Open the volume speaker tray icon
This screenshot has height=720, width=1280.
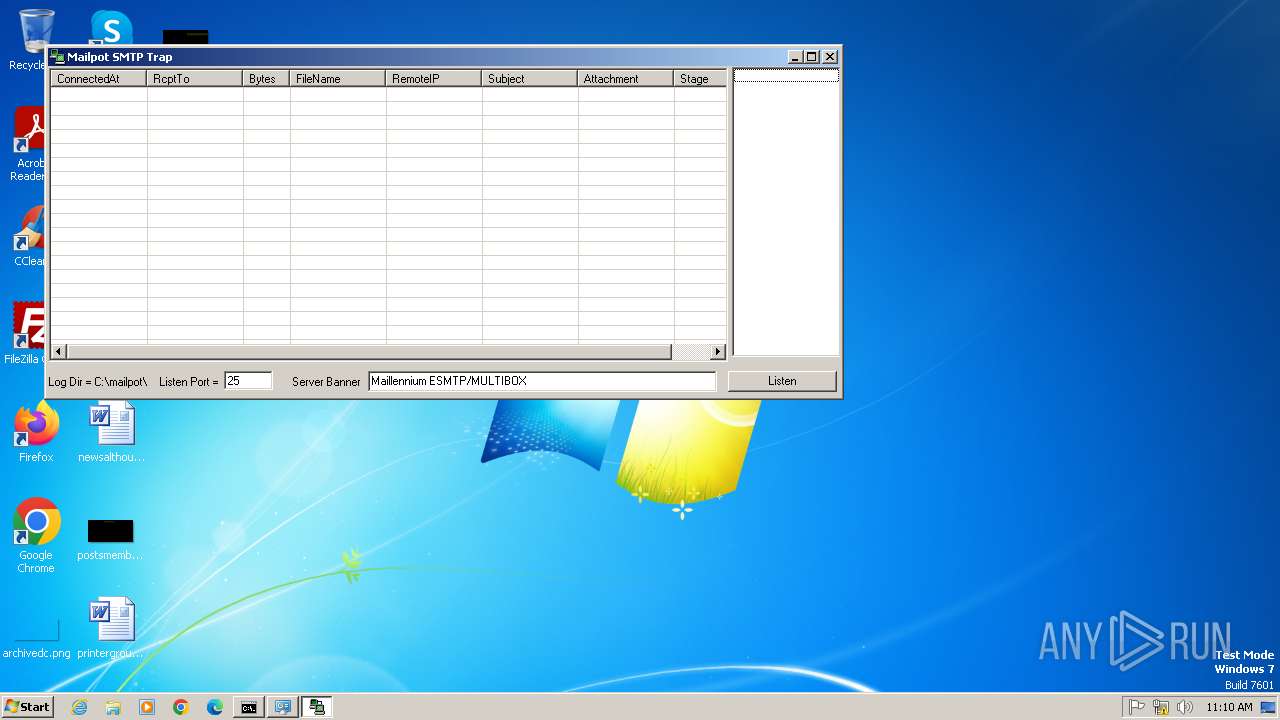pos(1185,707)
